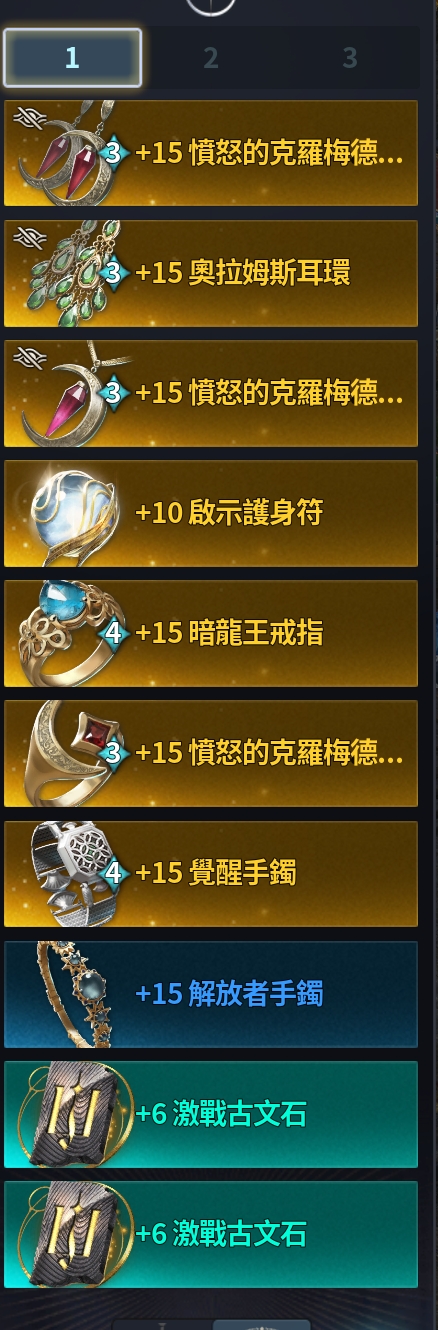Click the level 4 badge on 暗龍王戒指
This screenshot has width=438, height=1330.
coord(114,633)
